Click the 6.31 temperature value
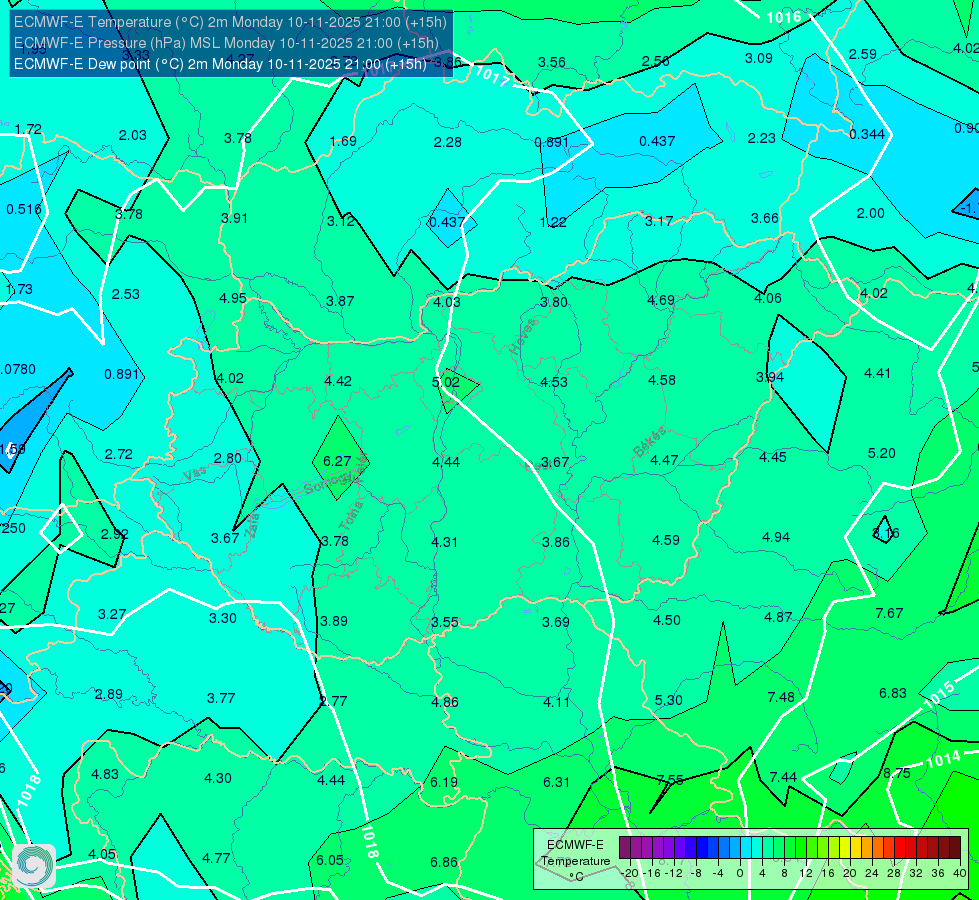 click(x=556, y=782)
